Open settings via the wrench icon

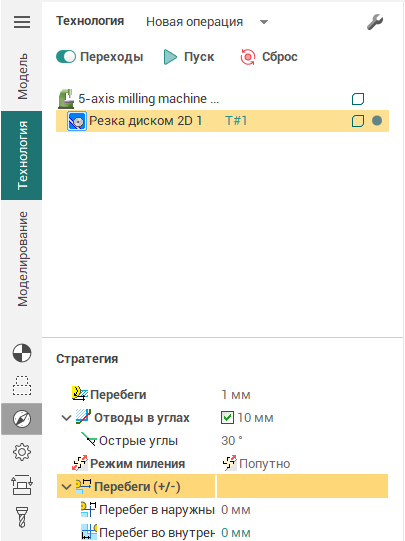pos(375,22)
